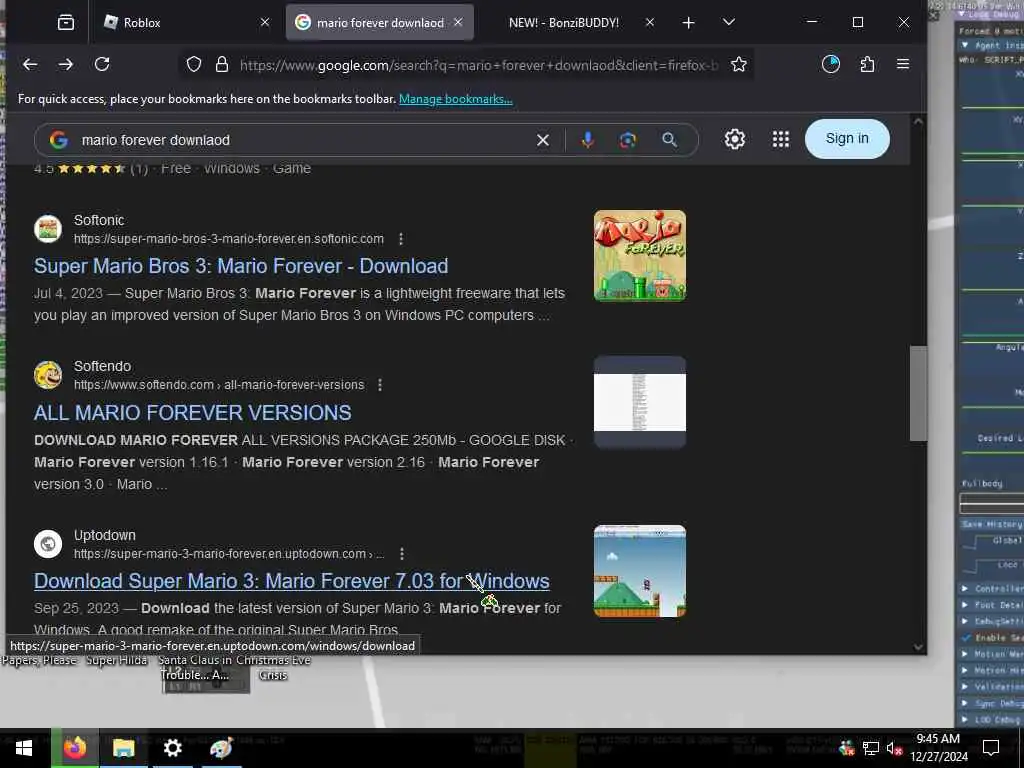Switch to NEW! - BonziBUDDY! tab
This screenshot has height=768, width=1024.
[x=564, y=23]
